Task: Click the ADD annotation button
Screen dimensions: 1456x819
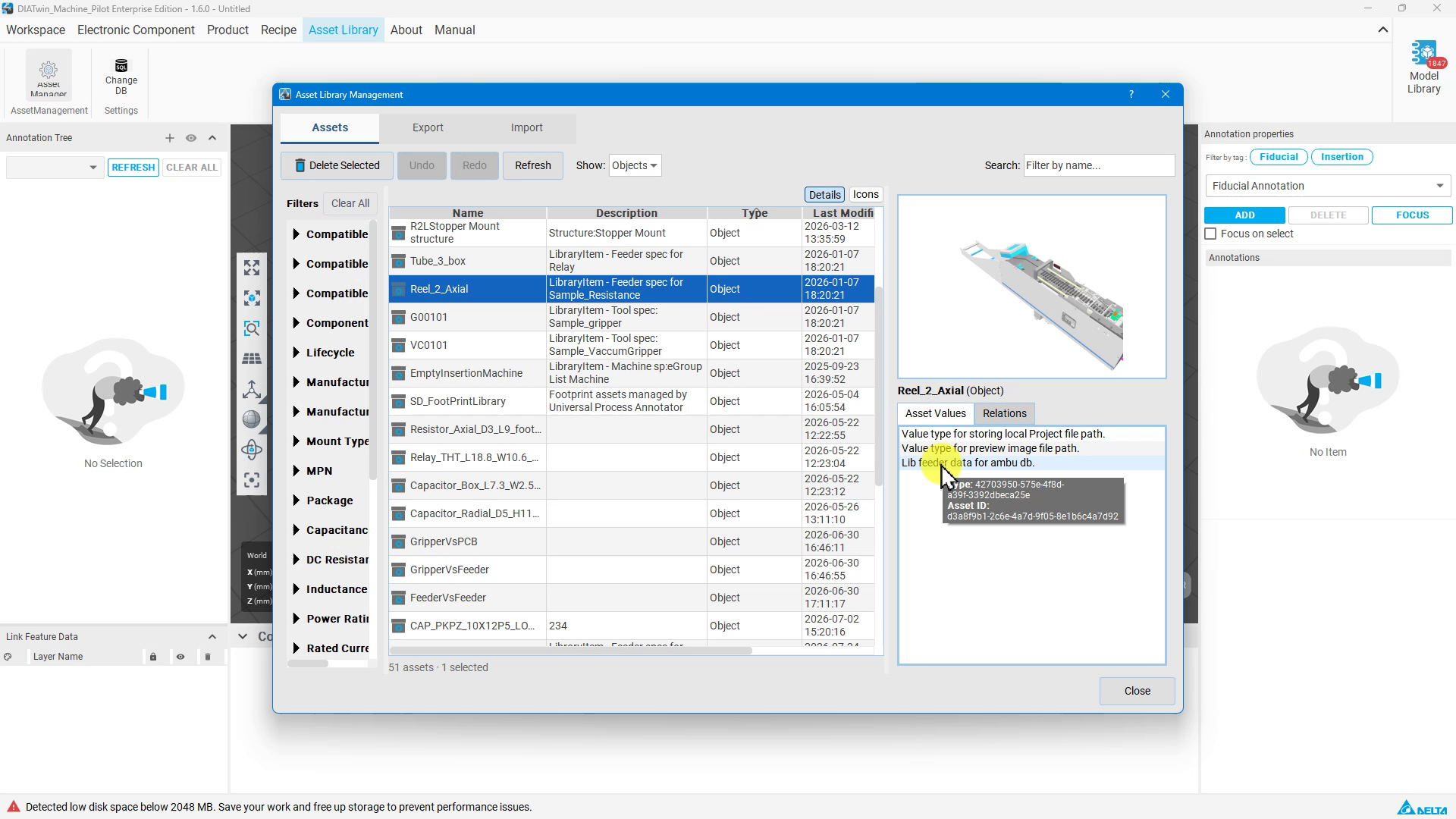Action: (x=1244, y=215)
